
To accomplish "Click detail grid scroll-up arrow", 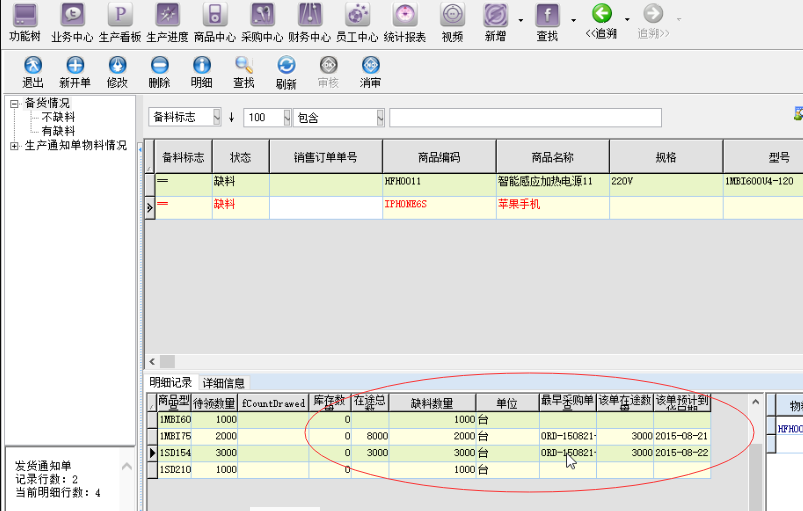I will tap(755, 402).
